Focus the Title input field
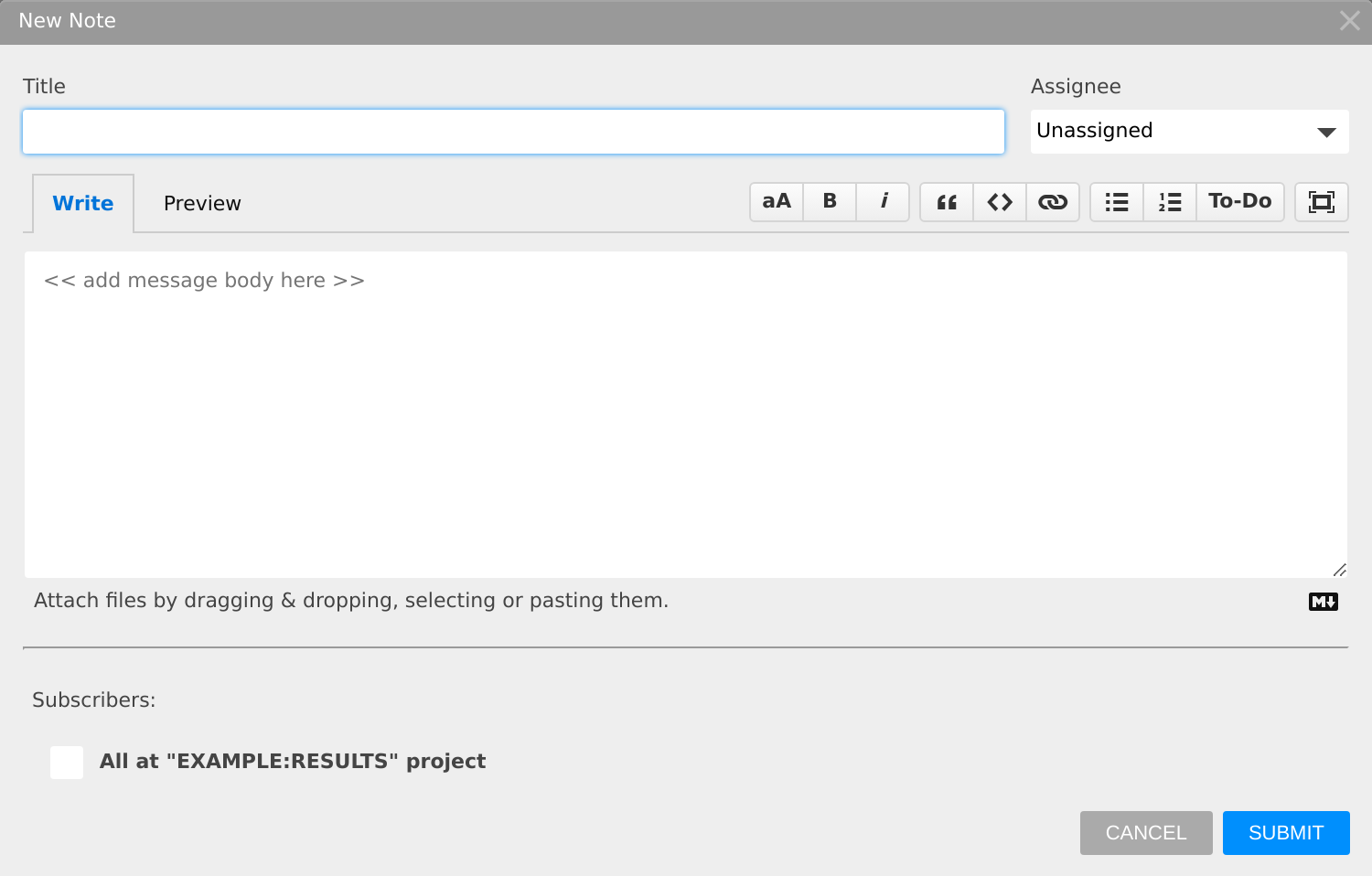 tap(513, 132)
